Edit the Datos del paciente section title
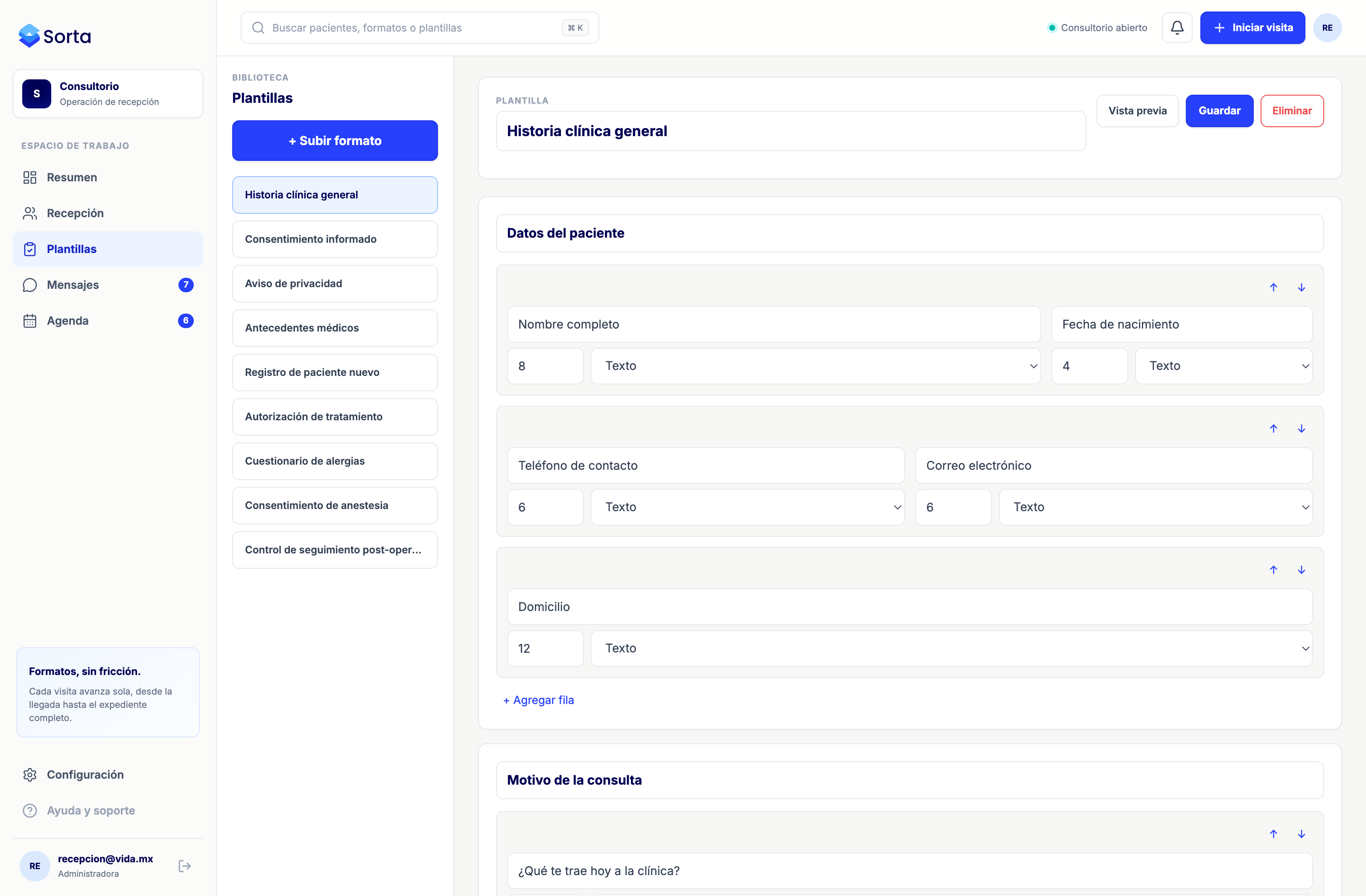 click(910, 233)
